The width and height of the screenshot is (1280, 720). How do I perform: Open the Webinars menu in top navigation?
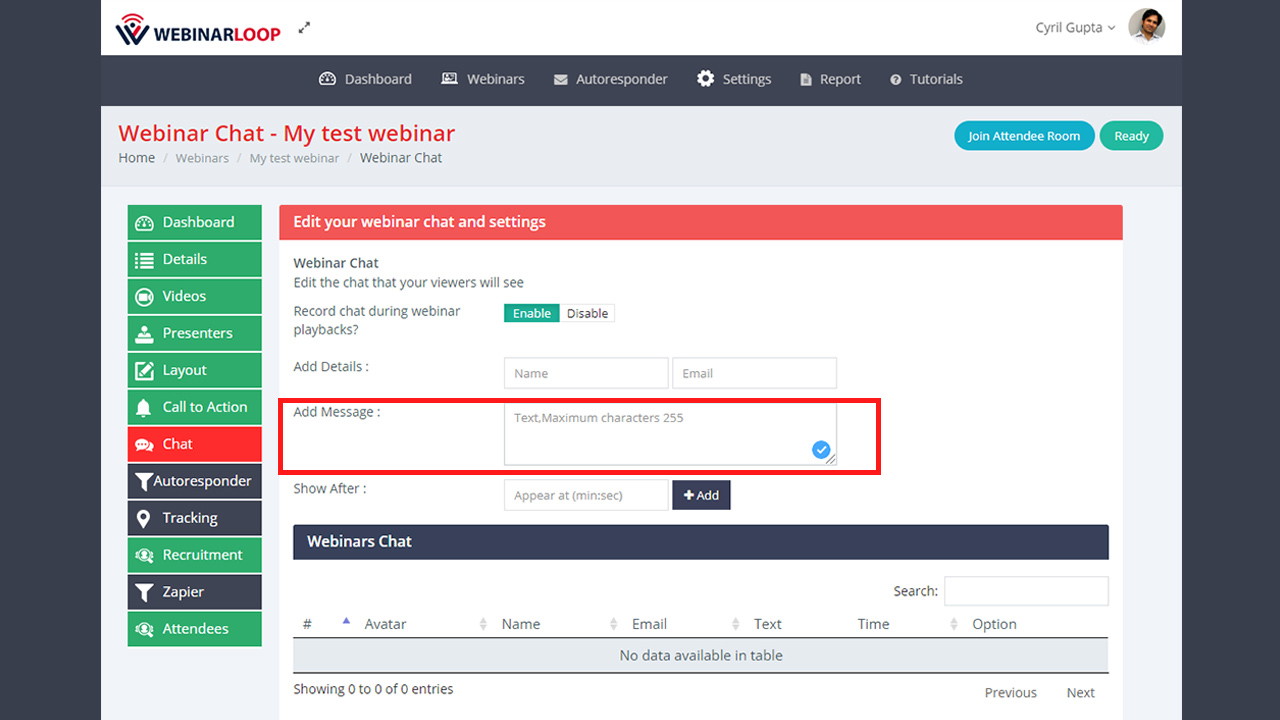483,79
